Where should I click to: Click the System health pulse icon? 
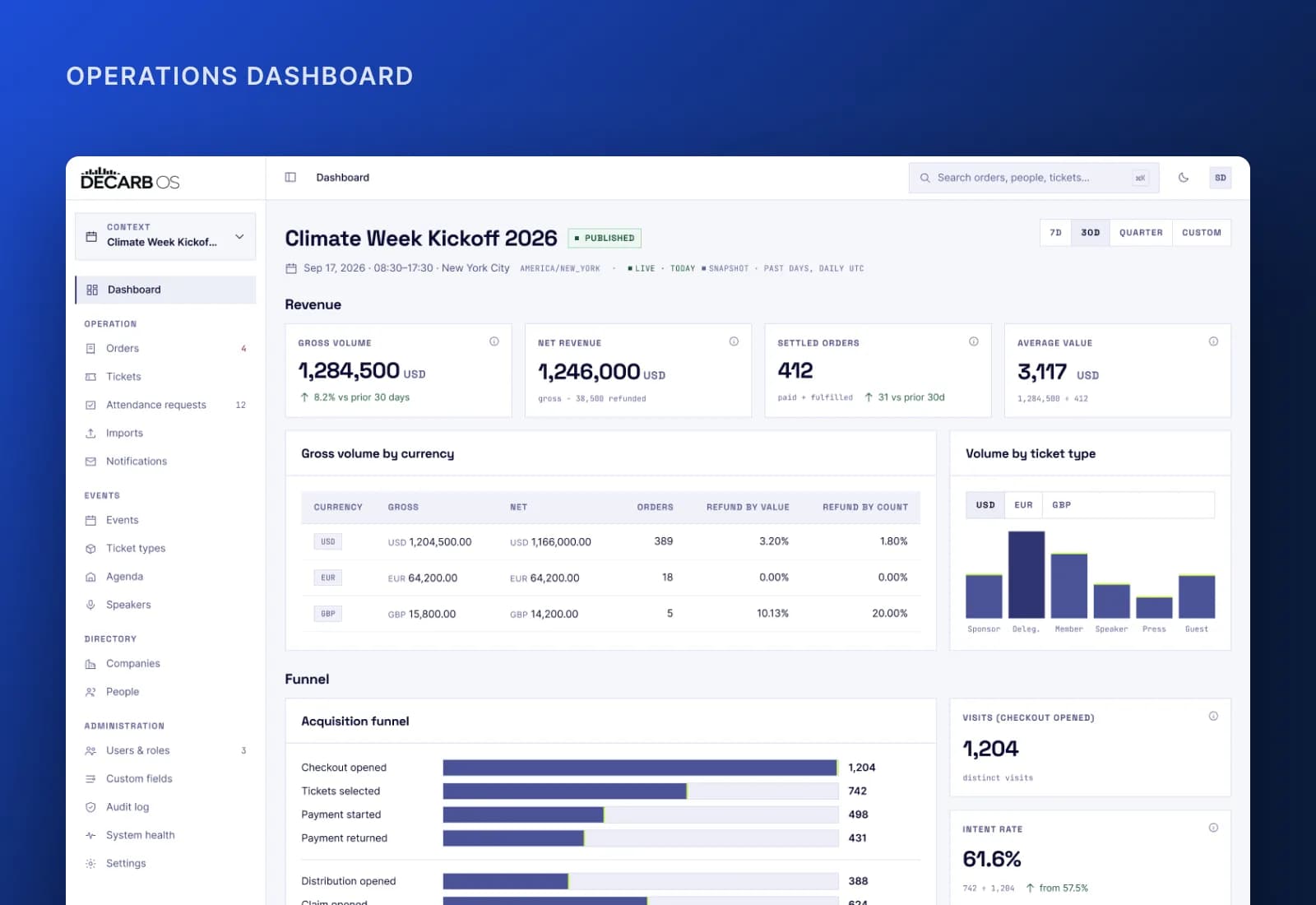(x=90, y=836)
